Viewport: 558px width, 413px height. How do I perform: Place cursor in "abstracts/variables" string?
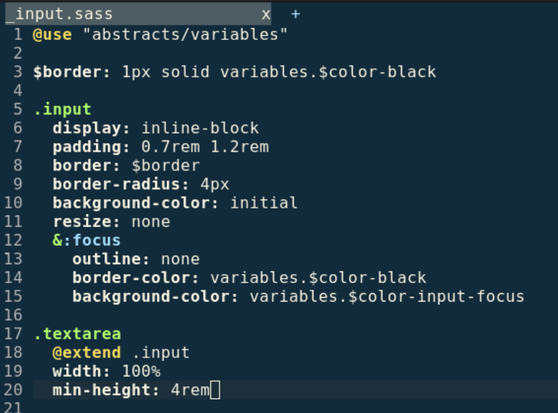pos(185,35)
